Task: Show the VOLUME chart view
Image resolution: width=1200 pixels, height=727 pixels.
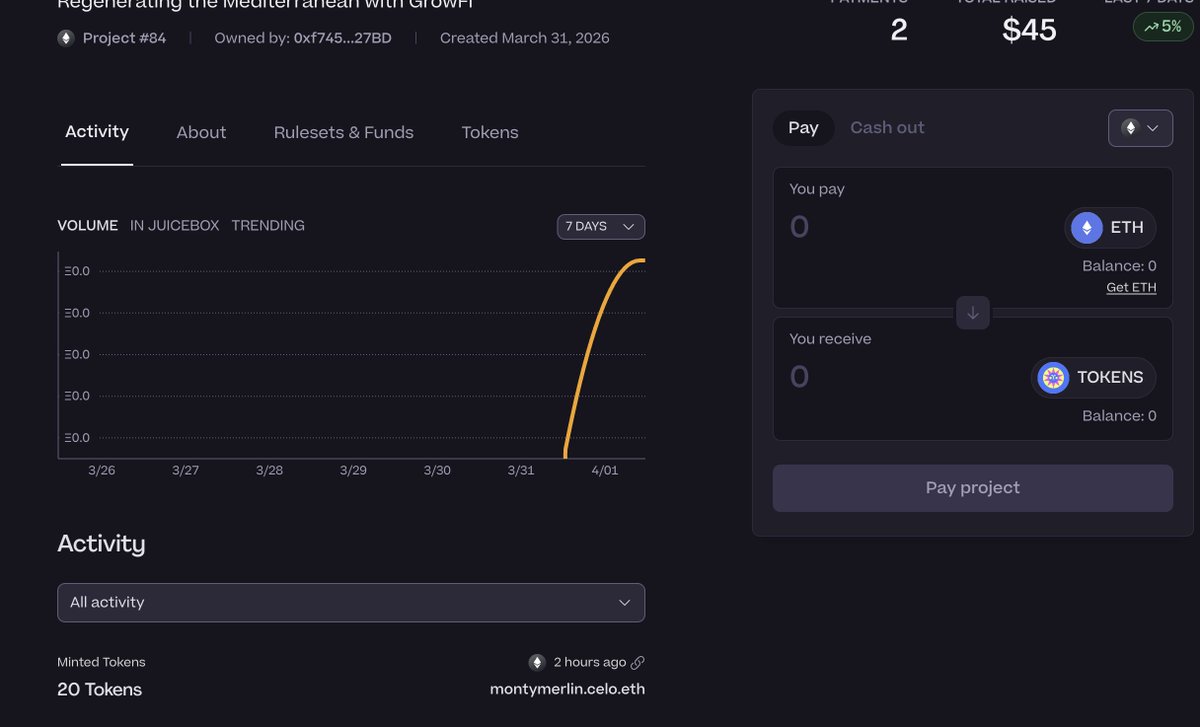Action: (88, 226)
